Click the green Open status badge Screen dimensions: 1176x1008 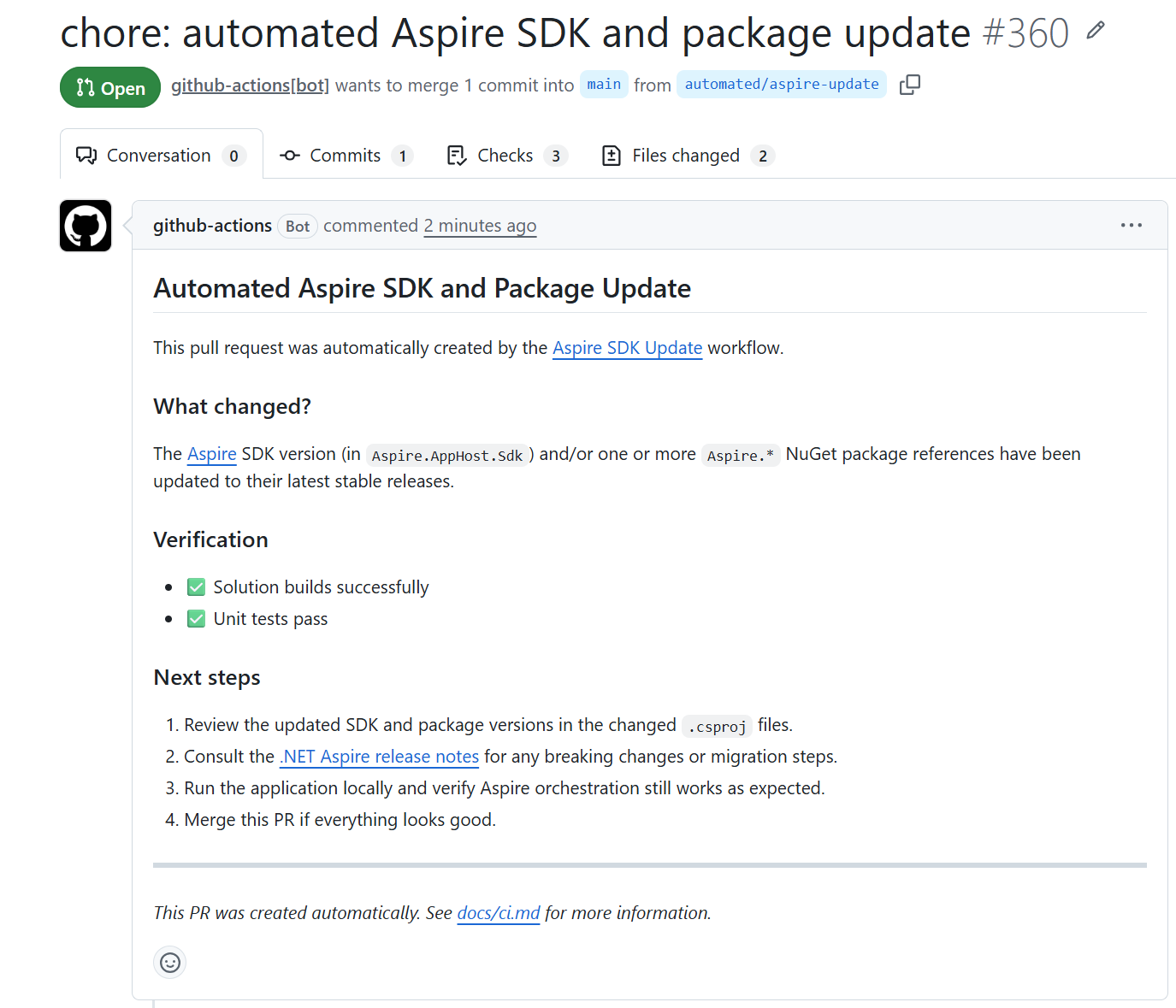pos(110,87)
